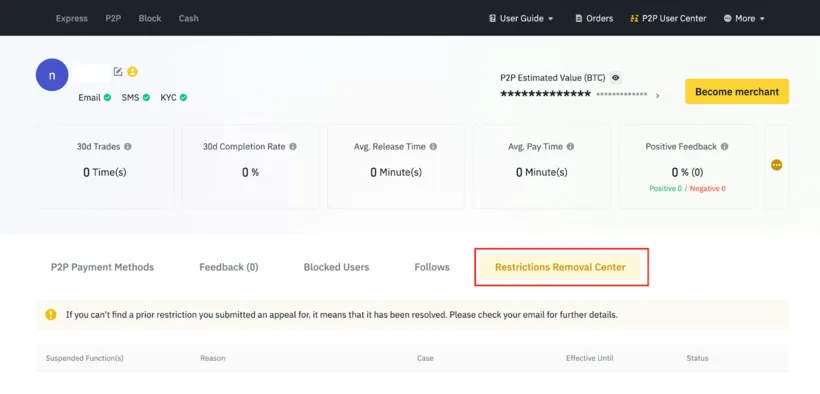Click the Negative 0 feedback text
Screen dimensions: 820x394
coord(708,188)
